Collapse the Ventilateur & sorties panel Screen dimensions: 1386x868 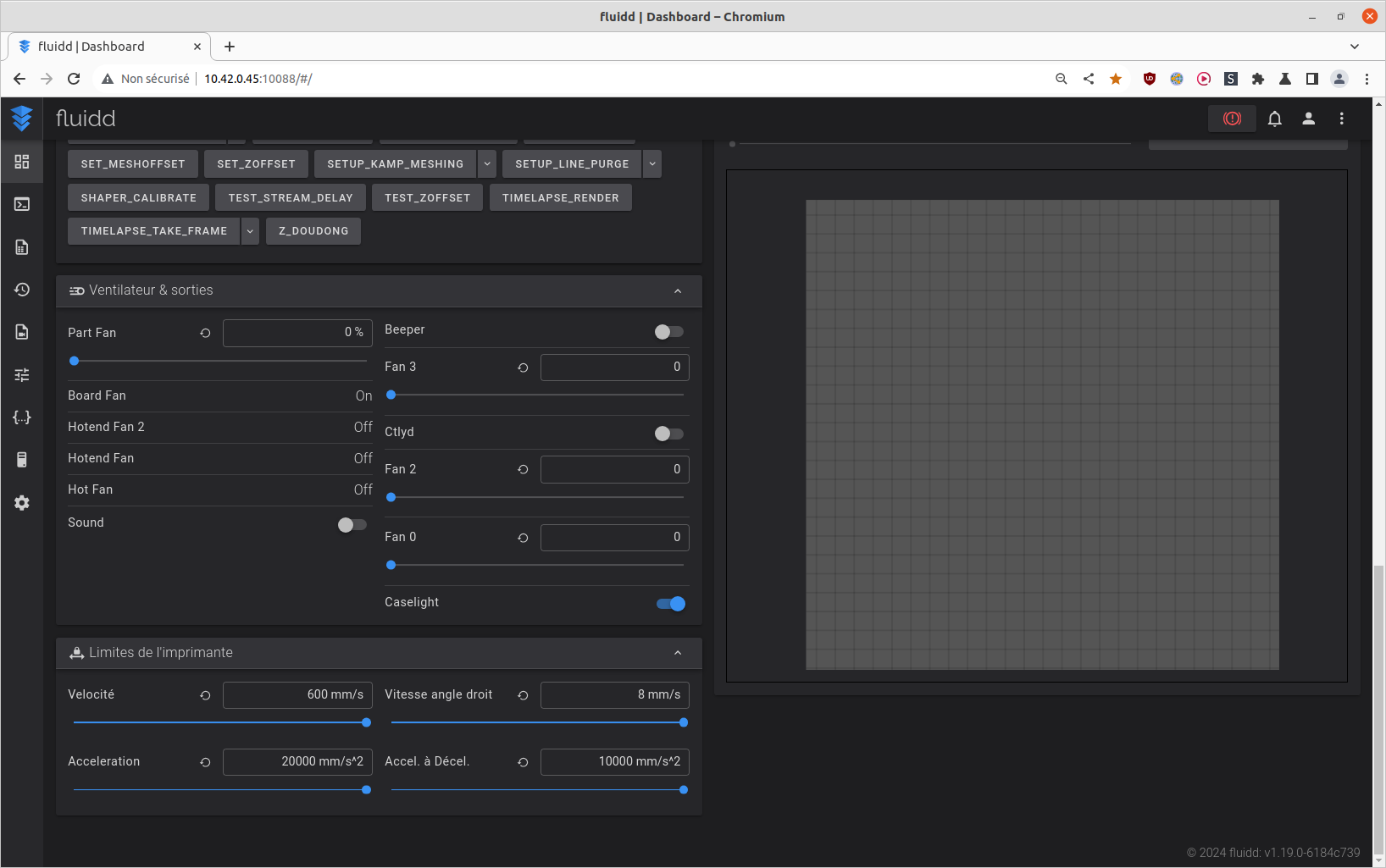[678, 291]
